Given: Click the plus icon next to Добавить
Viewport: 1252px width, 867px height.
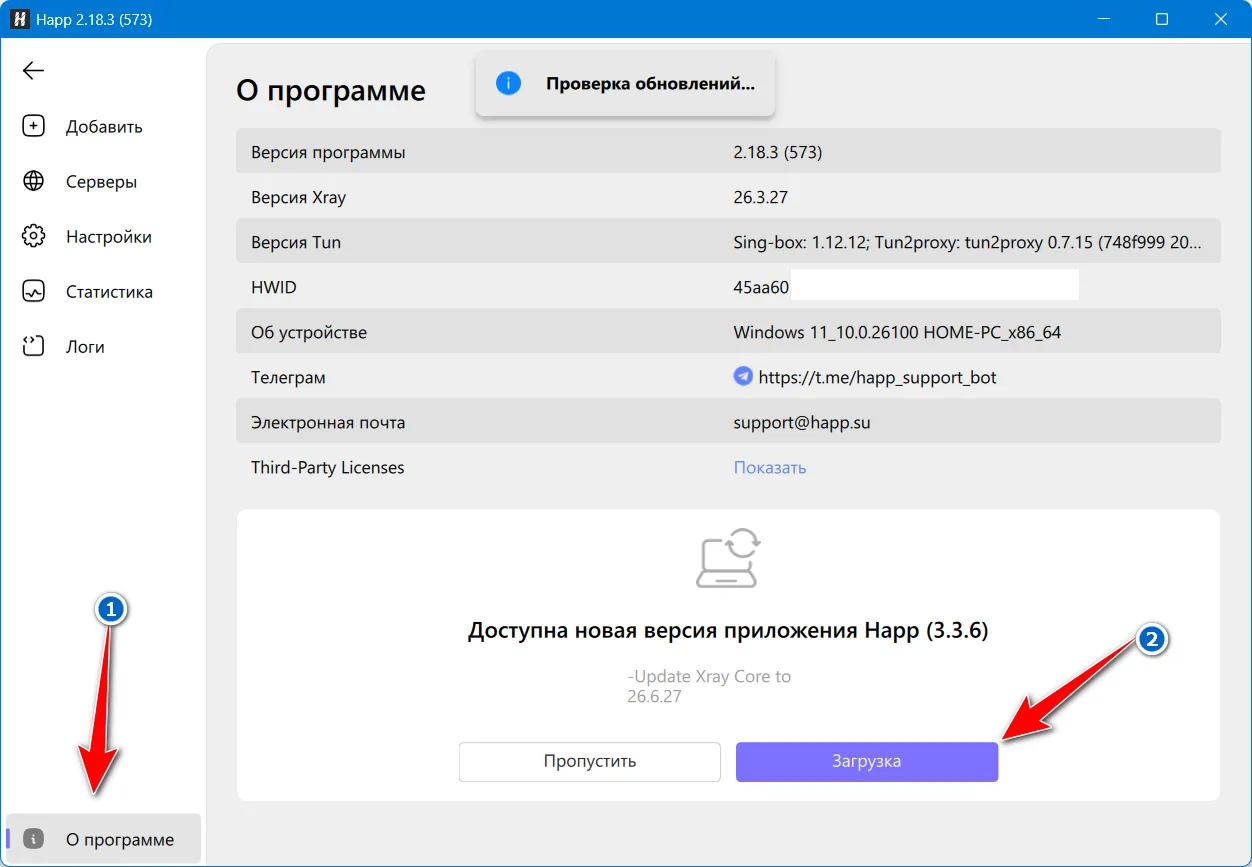Looking at the screenshot, I should (x=34, y=126).
